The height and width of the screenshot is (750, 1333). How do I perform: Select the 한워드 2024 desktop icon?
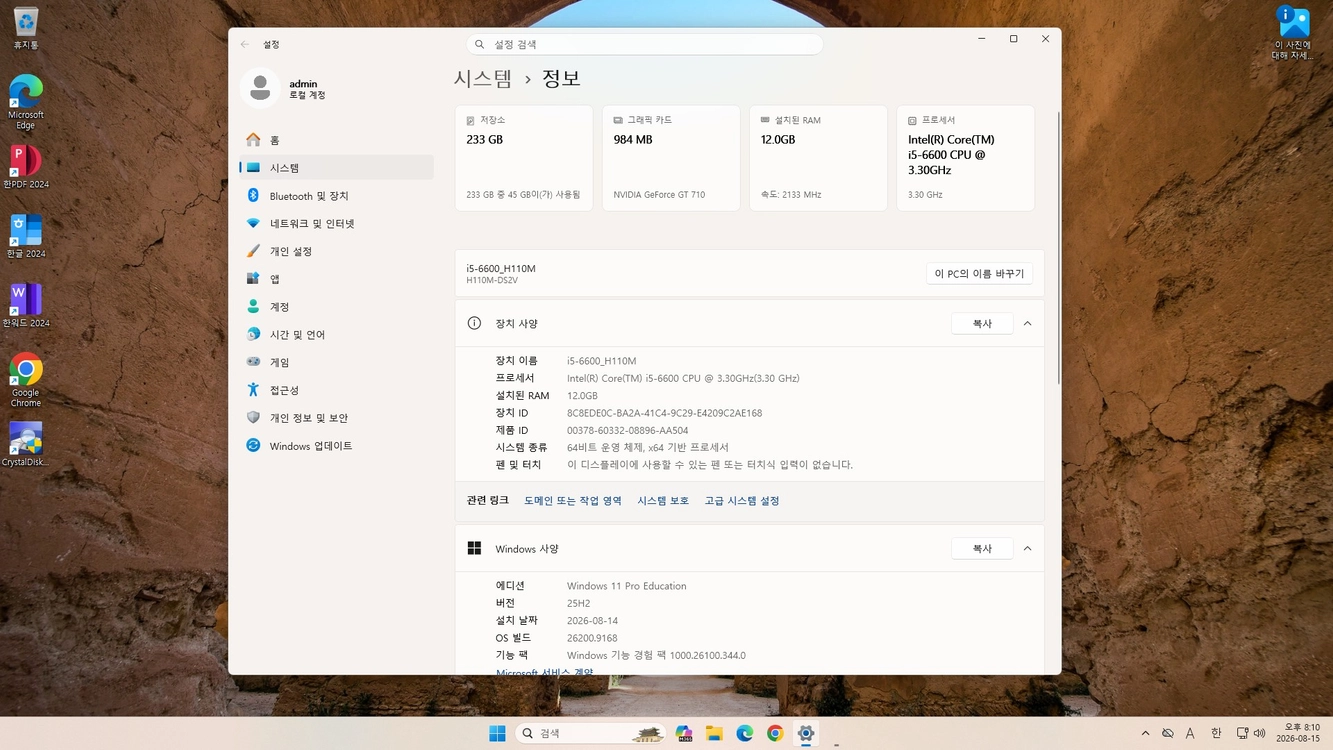click(26, 306)
